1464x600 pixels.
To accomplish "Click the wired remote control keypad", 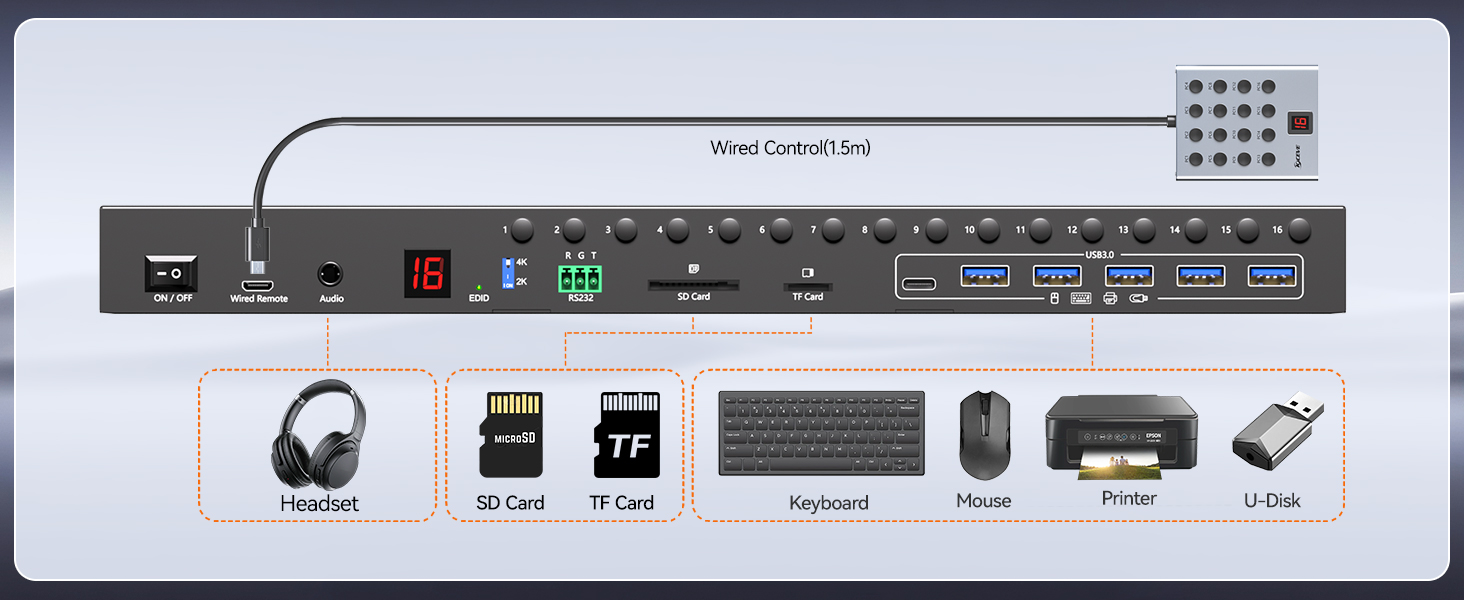I will pos(1247,123).
